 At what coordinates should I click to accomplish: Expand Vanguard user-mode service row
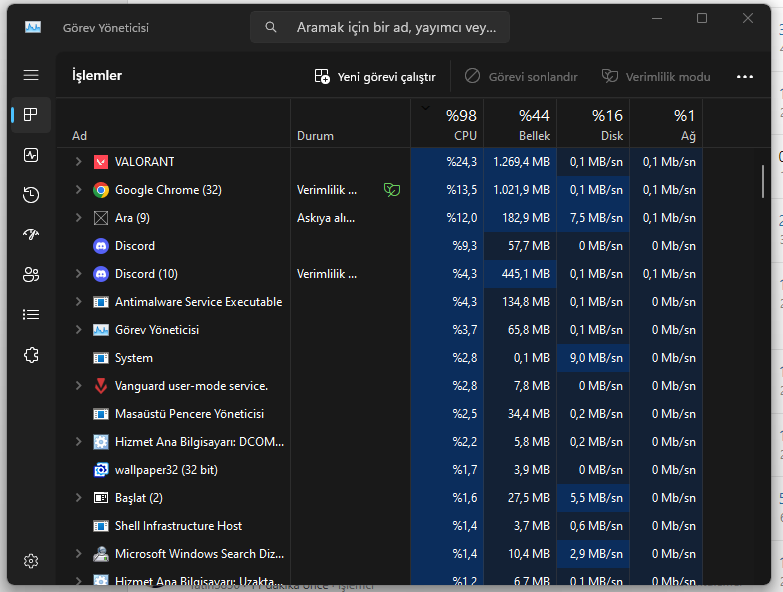pyautogui.click(x=78, y=385)
